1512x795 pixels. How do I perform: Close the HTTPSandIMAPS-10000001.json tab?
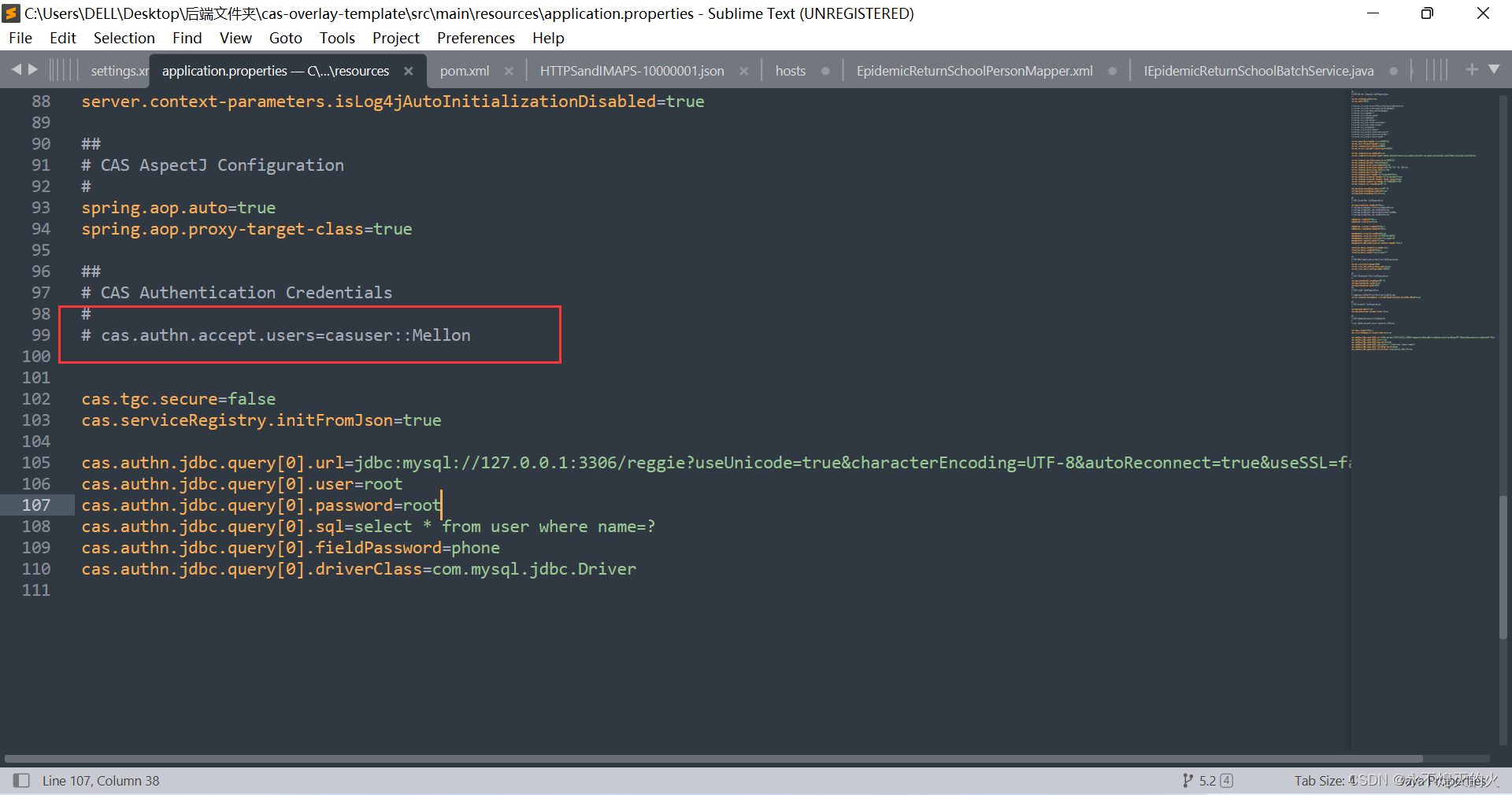[x=743, y=71]
